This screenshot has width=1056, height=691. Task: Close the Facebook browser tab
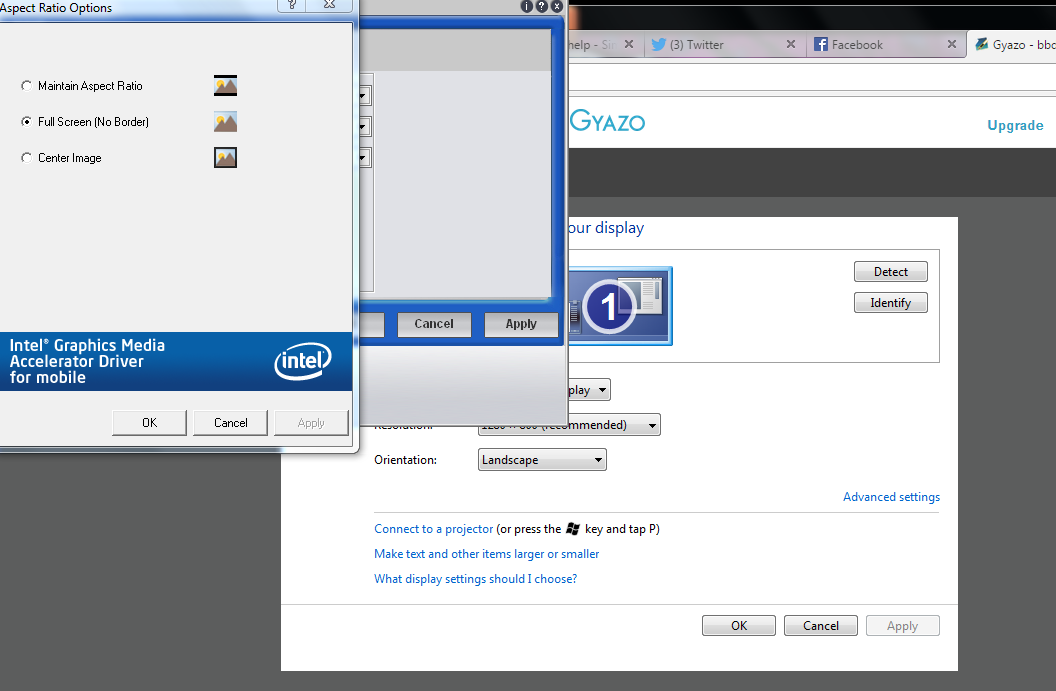tap(952, 44)
